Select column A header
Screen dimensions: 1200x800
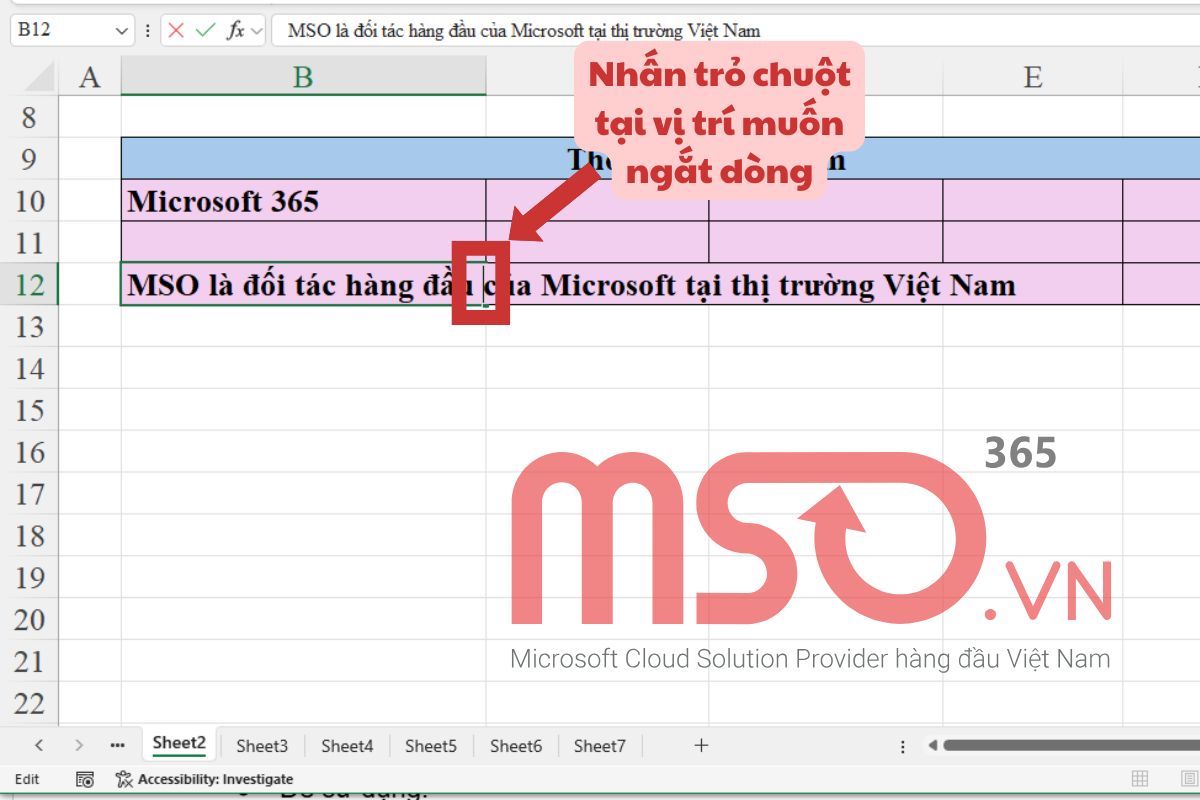90,76
